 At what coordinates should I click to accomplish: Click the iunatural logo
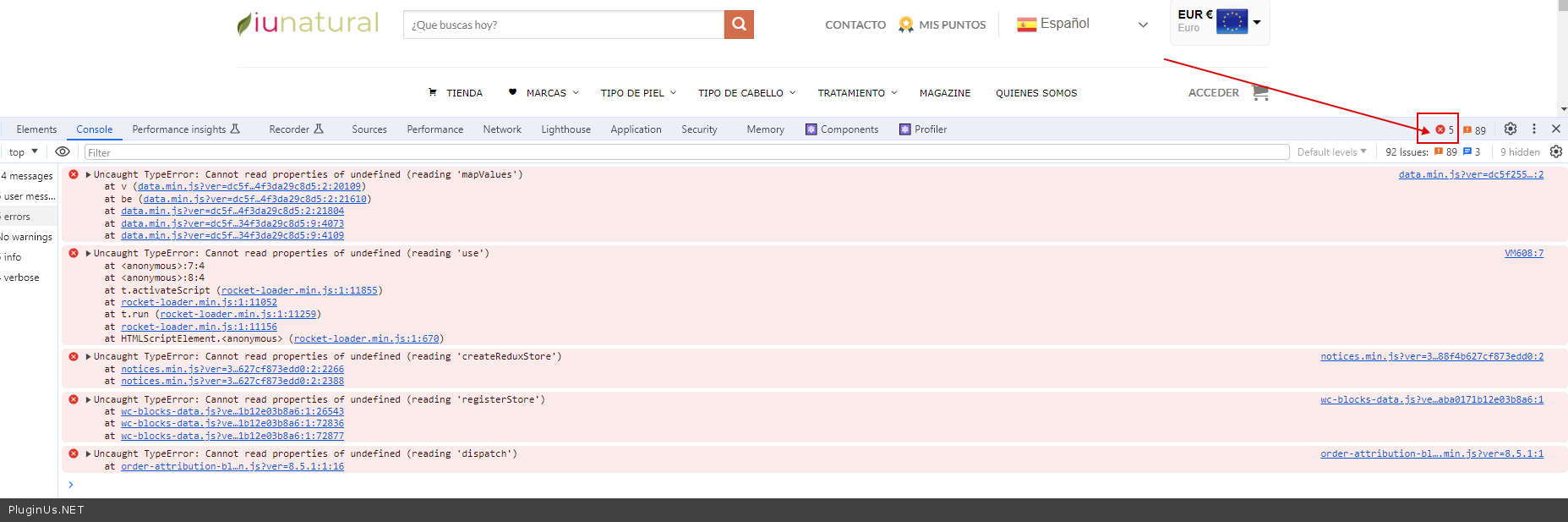308,23
